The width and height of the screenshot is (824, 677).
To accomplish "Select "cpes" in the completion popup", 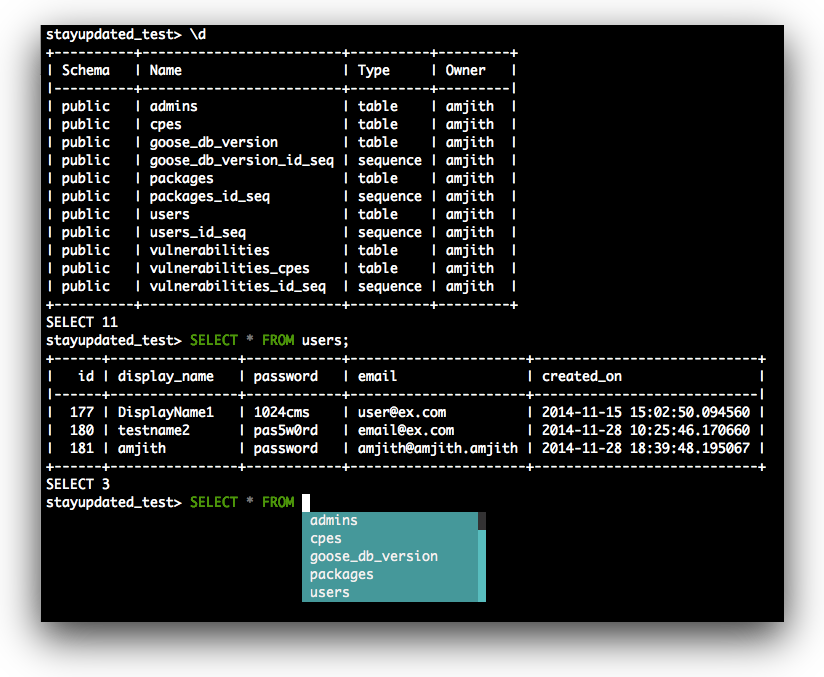I will (x=325, y=538).
